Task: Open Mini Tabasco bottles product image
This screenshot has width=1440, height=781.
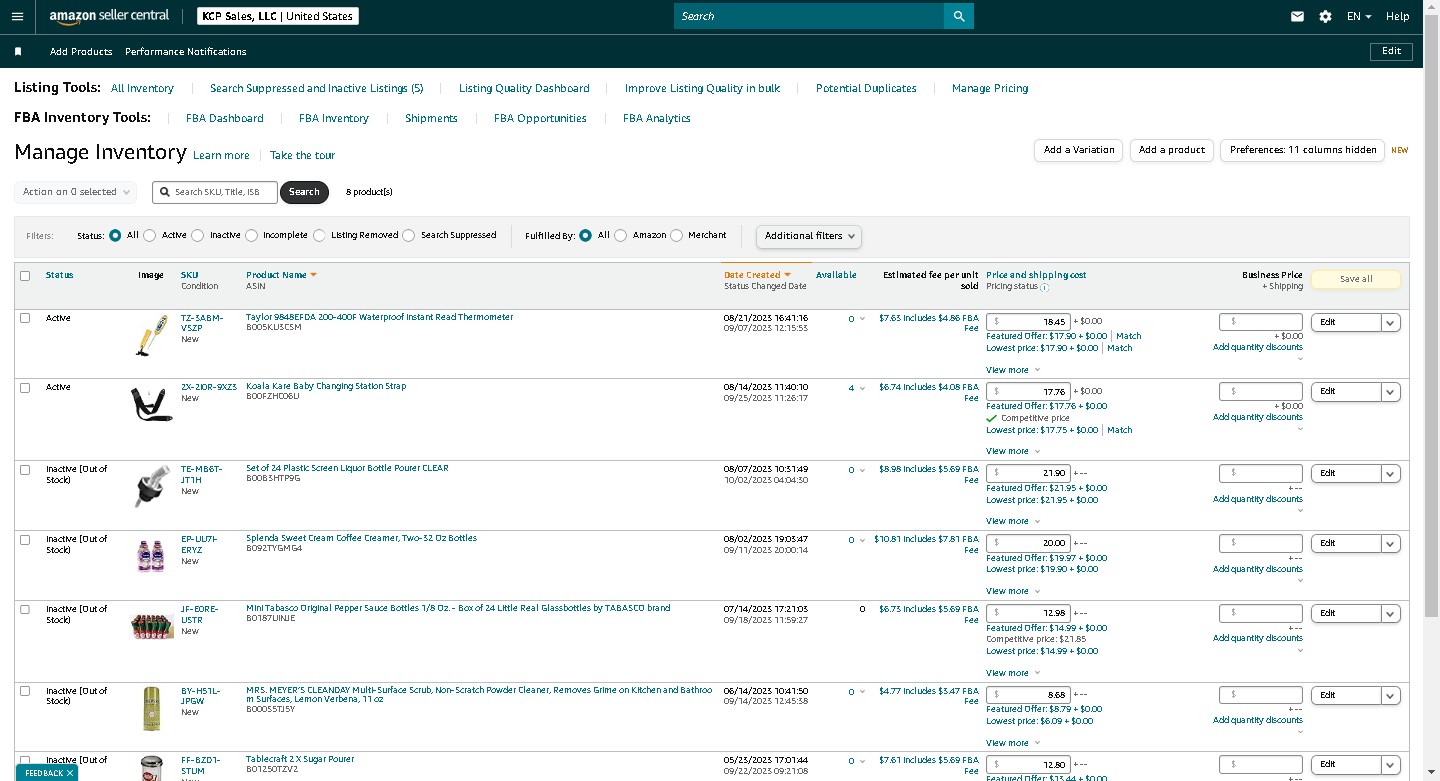Action: pyautogui.click(x=152, y=626)
